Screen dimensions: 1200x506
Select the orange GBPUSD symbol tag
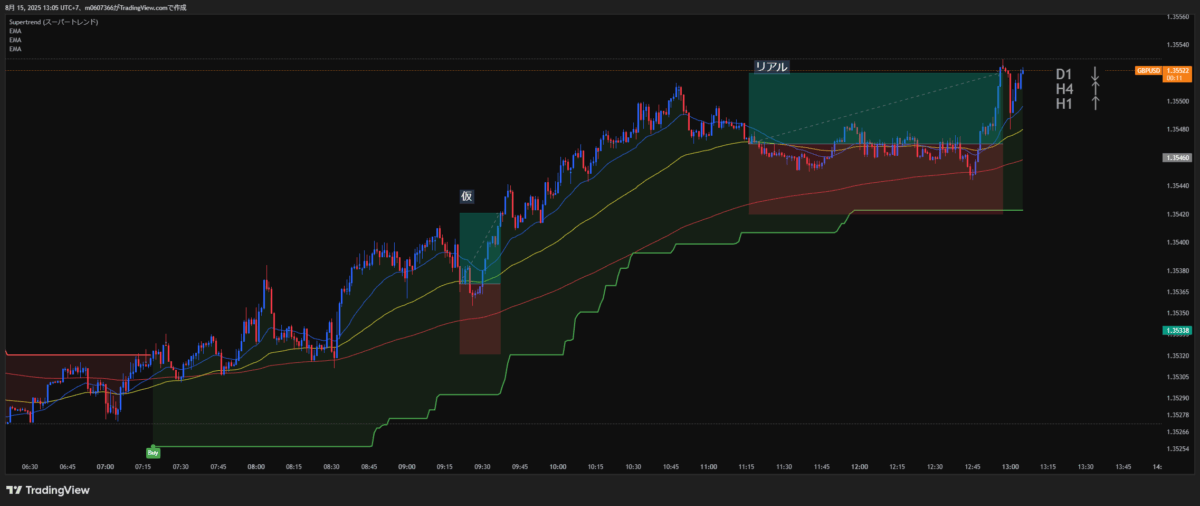pos(1148,71)
